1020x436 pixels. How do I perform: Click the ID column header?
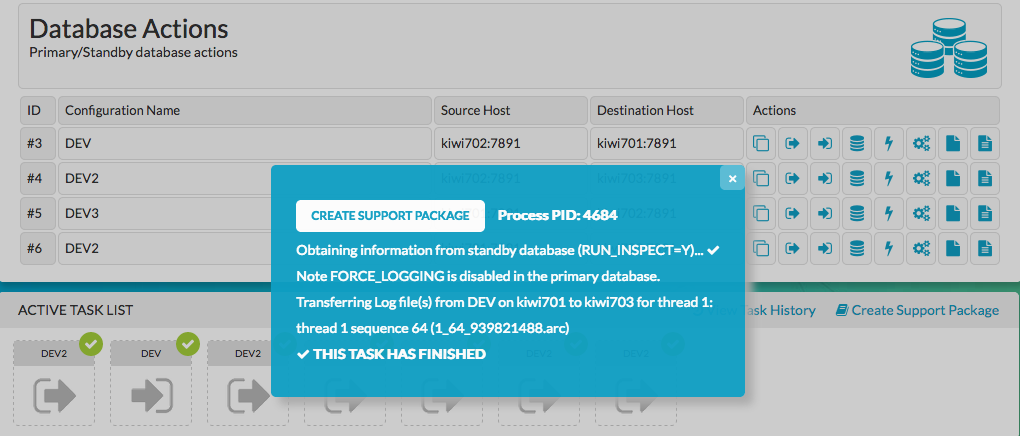click(38, 111)
